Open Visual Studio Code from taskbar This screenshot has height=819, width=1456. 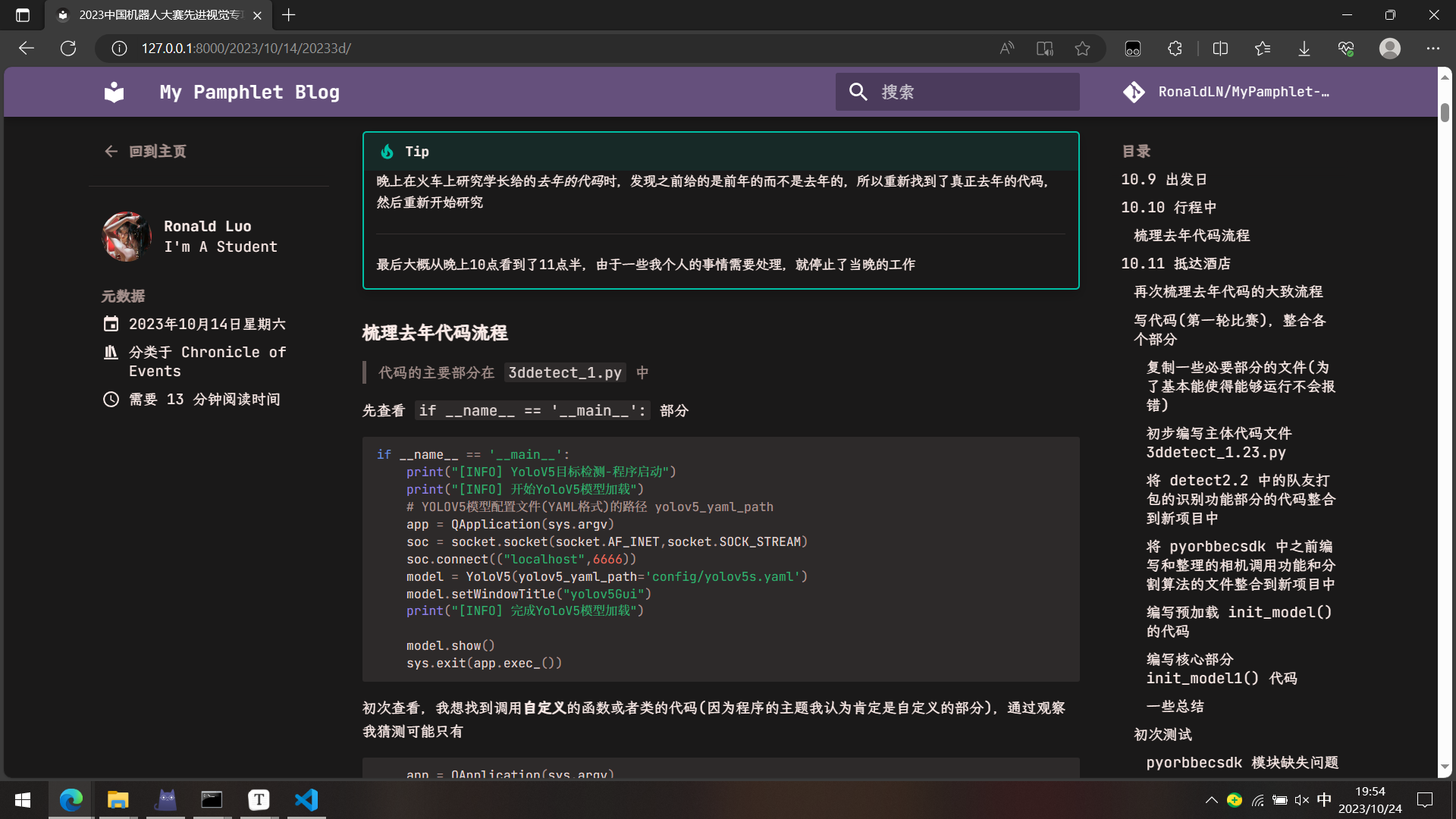pyautogui.click(x=306, y=799)
